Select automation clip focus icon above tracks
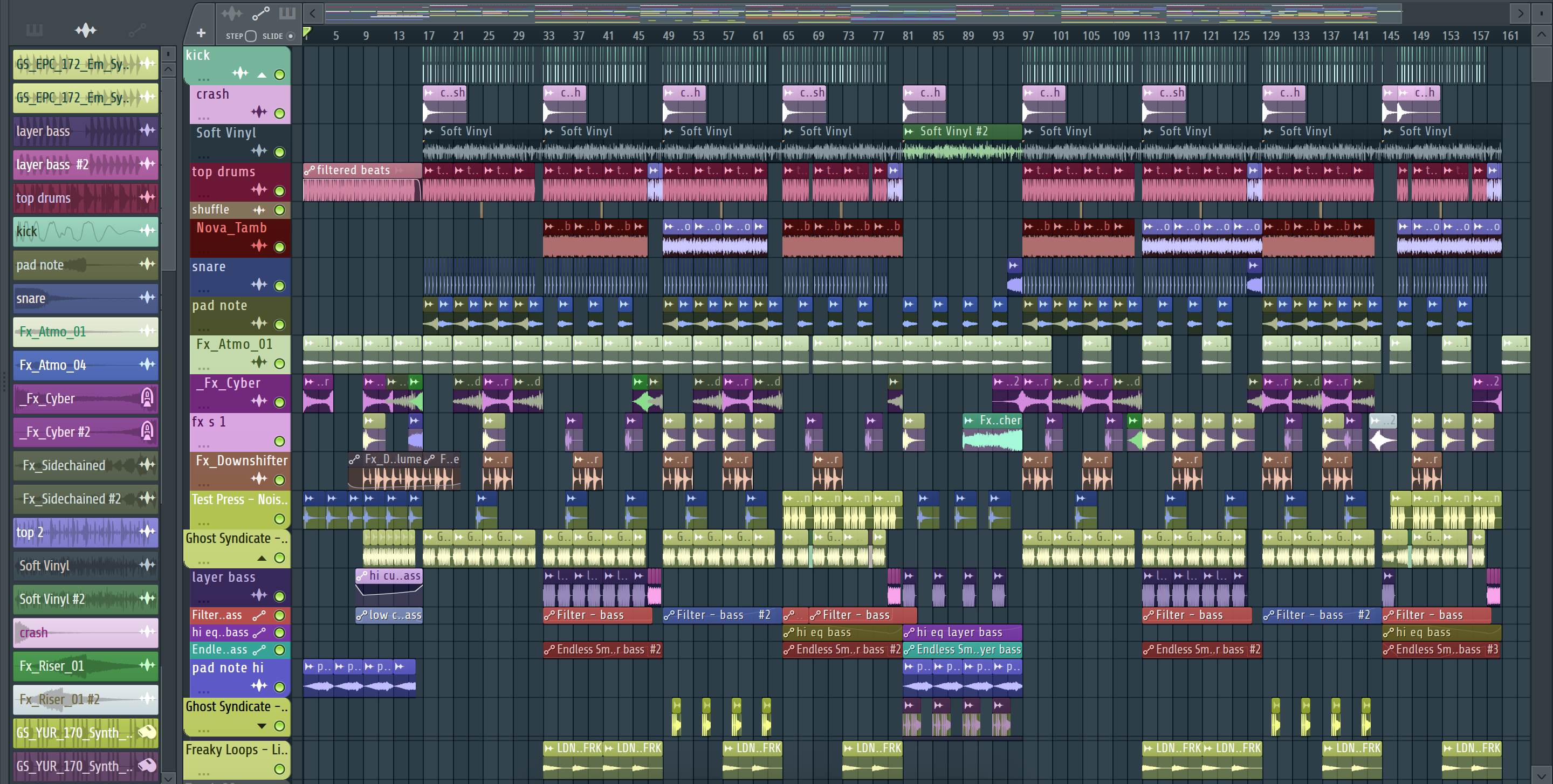This screenshot has height=784, width=1553. coord(260,13)
